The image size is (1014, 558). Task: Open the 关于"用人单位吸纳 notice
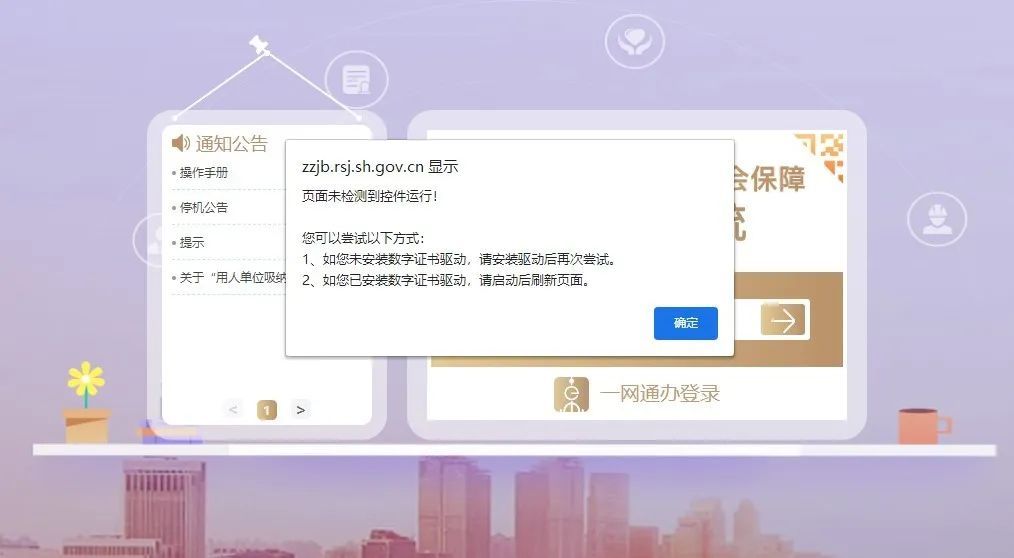pyautogui.click(x=233, y=277)
